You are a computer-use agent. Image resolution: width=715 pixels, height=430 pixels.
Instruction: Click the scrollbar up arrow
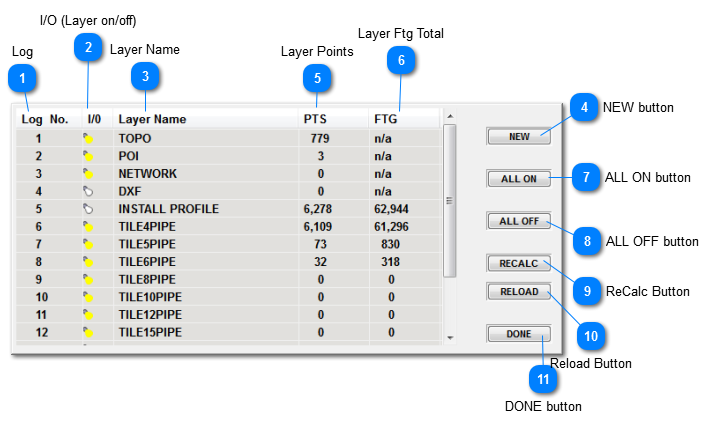(x=450, y=116)
